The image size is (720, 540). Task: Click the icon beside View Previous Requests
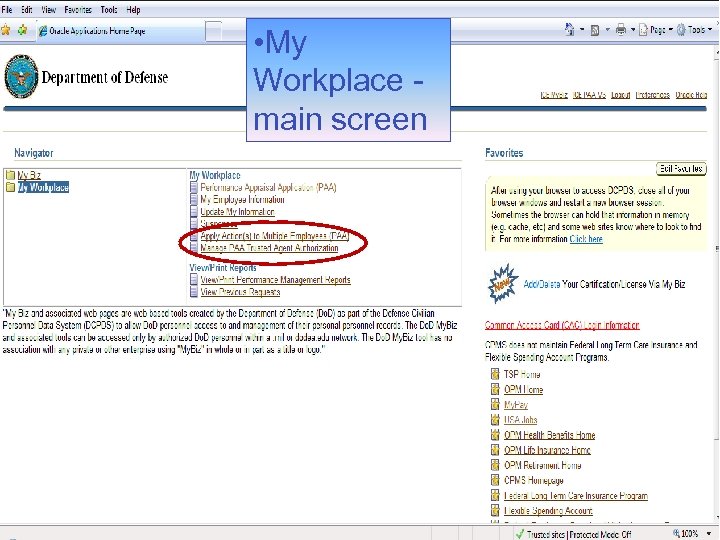coord(194,292)
